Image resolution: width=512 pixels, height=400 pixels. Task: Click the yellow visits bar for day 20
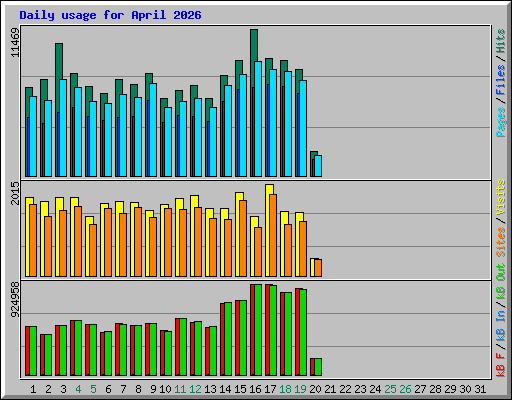pyautogui.click(x=312, y=267)
